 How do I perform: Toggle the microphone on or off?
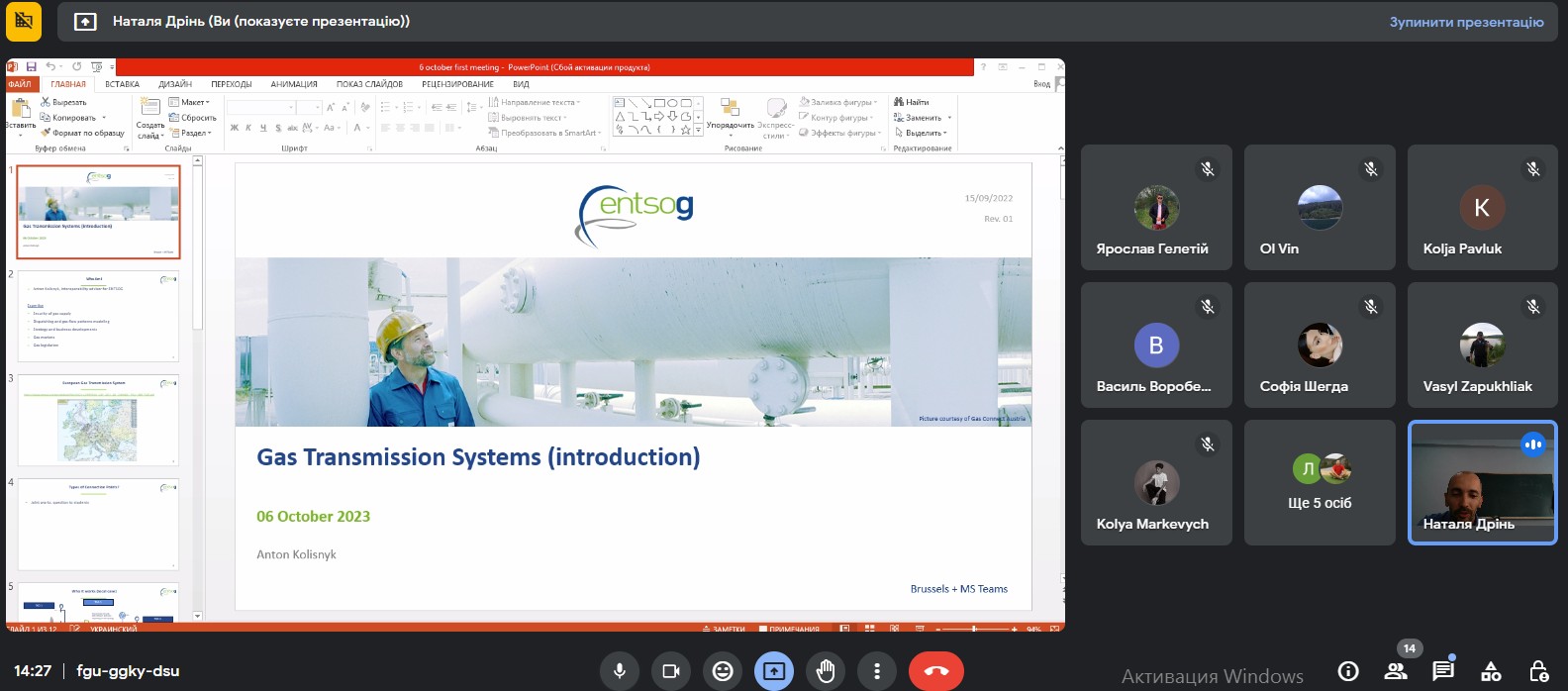point(620,671)
